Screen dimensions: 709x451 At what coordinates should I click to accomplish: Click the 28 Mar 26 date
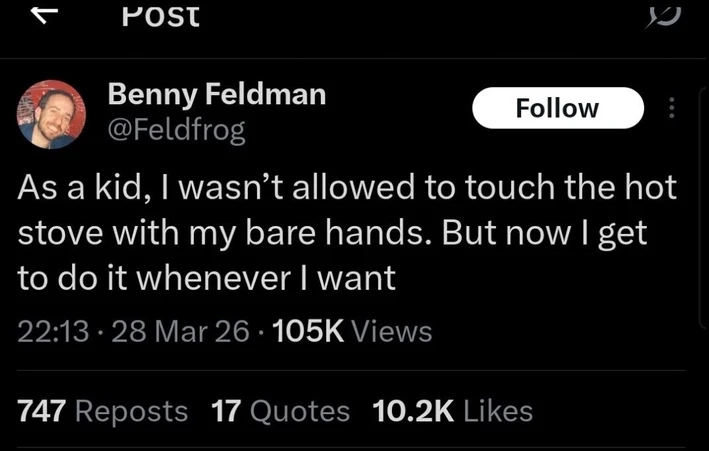(x=180, y=331)
